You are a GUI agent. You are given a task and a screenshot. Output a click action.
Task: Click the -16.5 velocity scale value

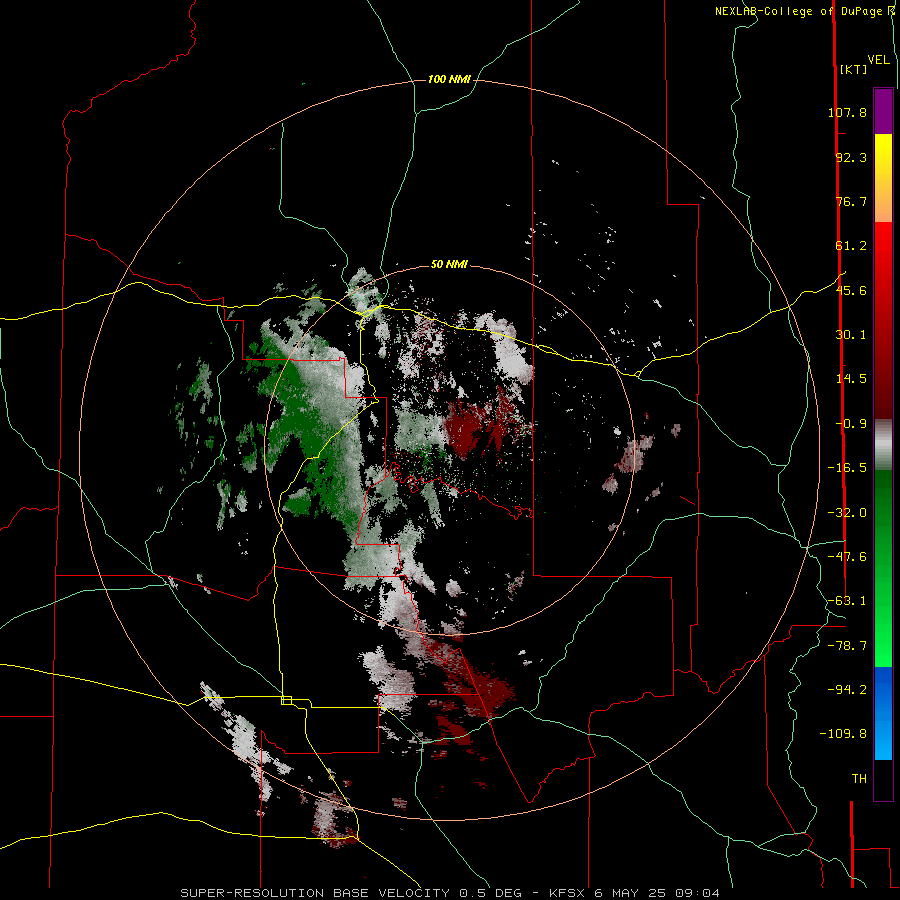click(x=847, y=468)
